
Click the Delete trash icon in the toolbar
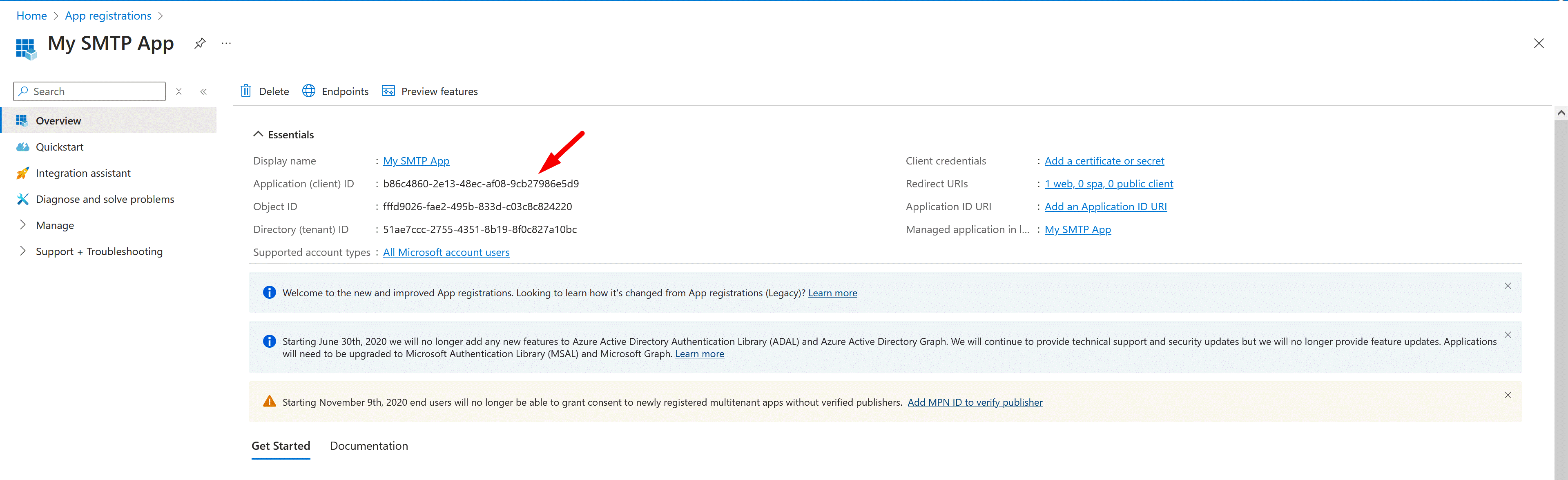[246, 91]
